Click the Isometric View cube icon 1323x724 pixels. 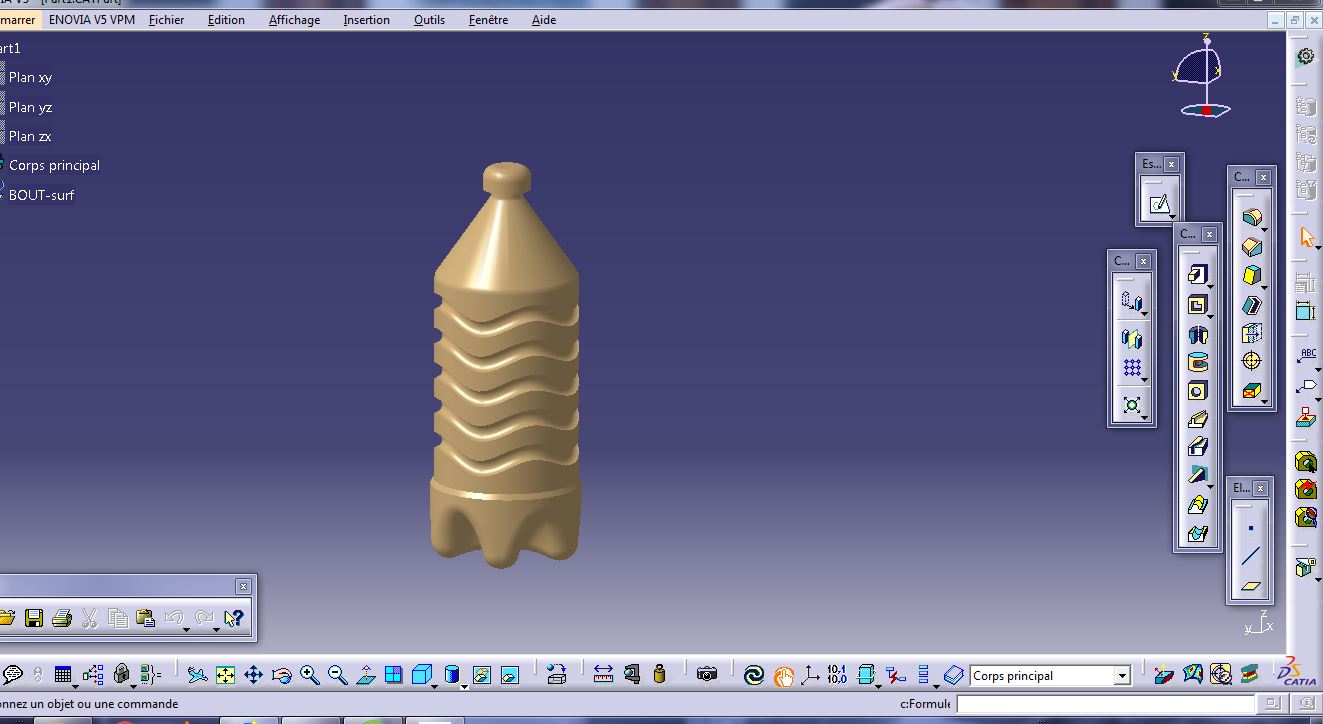421,675
